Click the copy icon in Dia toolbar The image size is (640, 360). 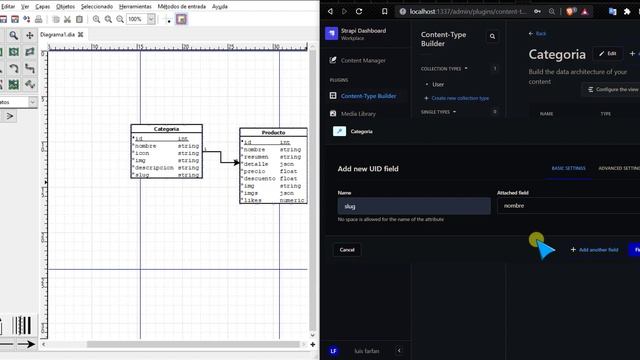pos(56,19)
